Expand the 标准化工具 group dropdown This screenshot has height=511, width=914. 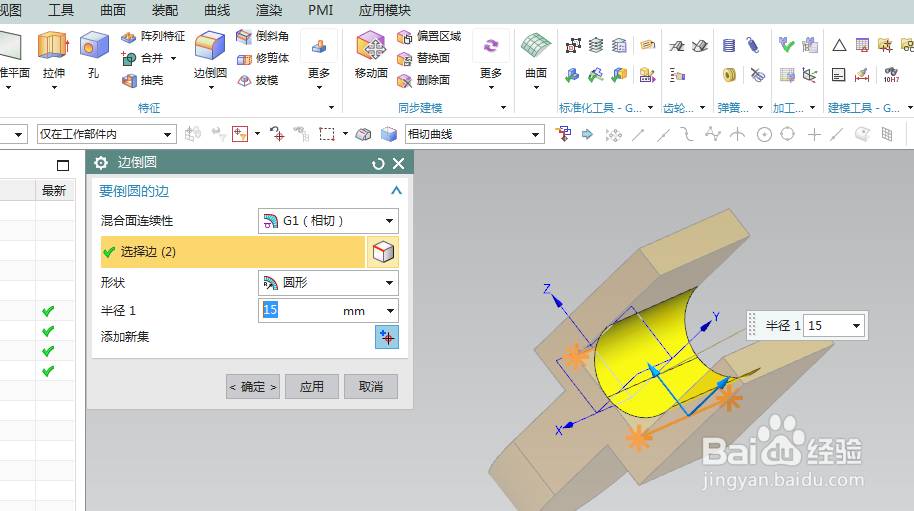[651, 108]
